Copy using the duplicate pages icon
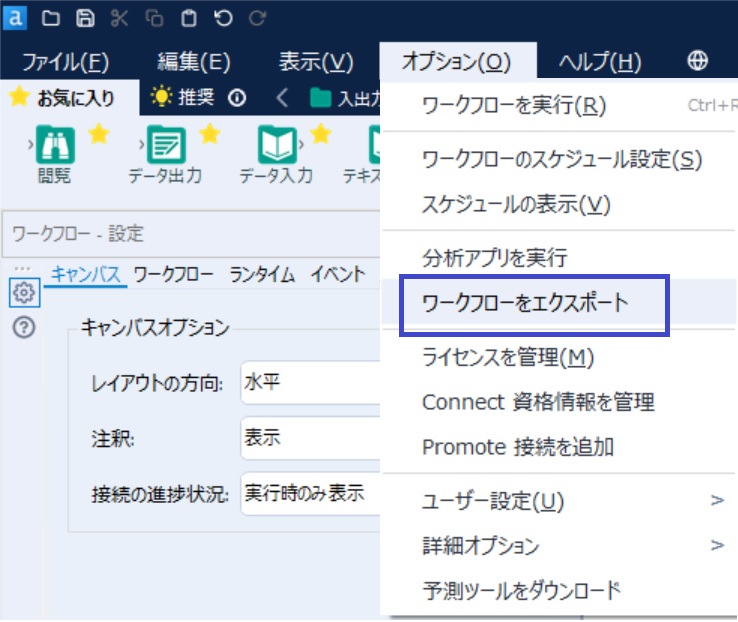Viewport: 738px width, 622px height. 154,19
